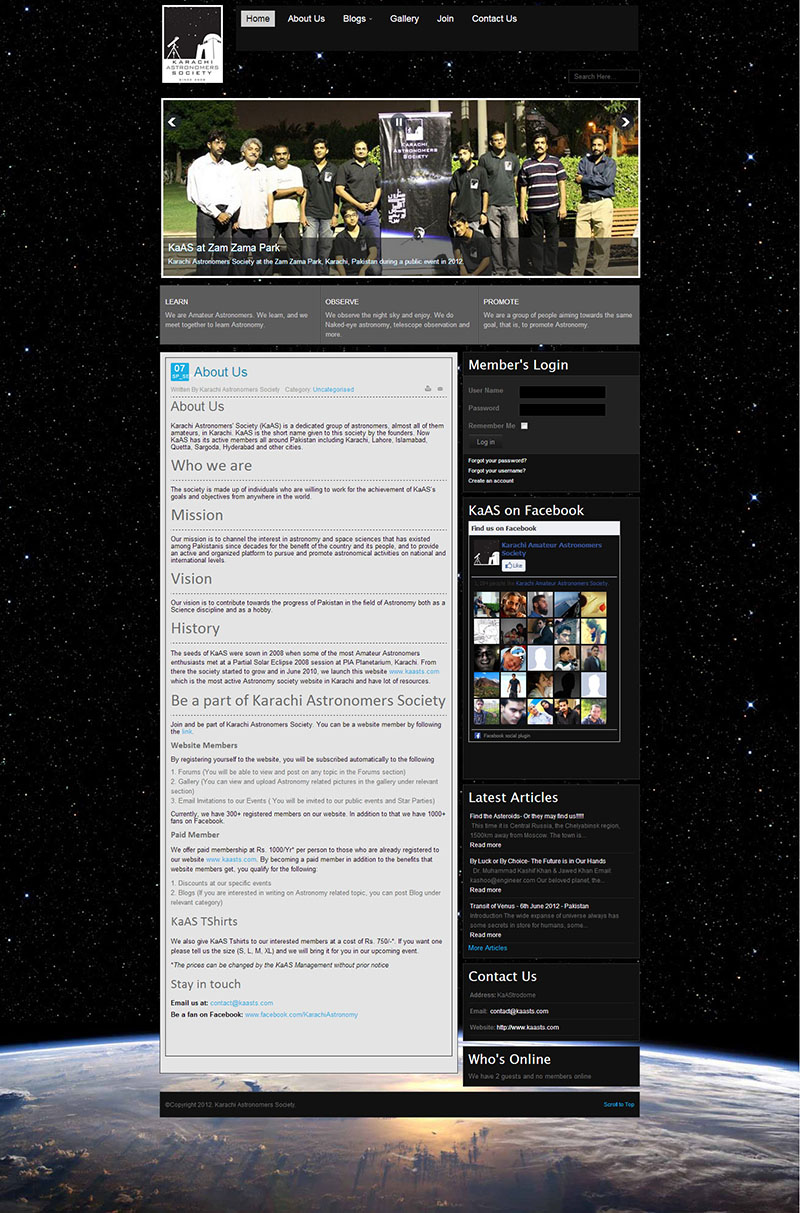Image resolution: width=800 pixels, height=1213 pixels.
Task: Go to previous slide with left arrow
Action: 172,122
